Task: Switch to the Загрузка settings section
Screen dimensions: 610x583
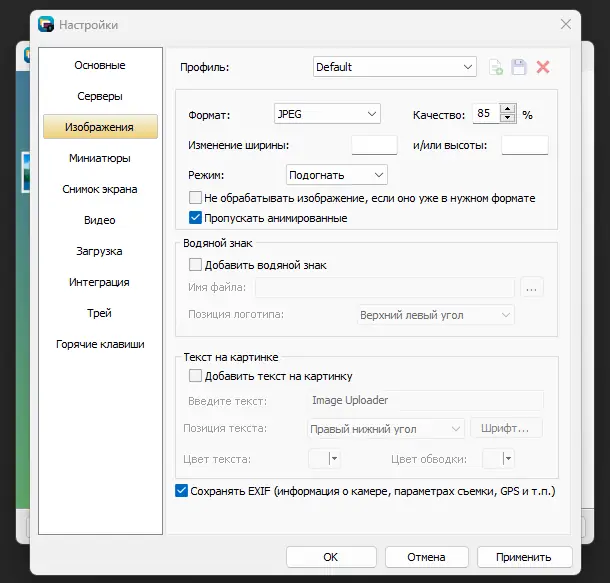Action: [100, 251]
